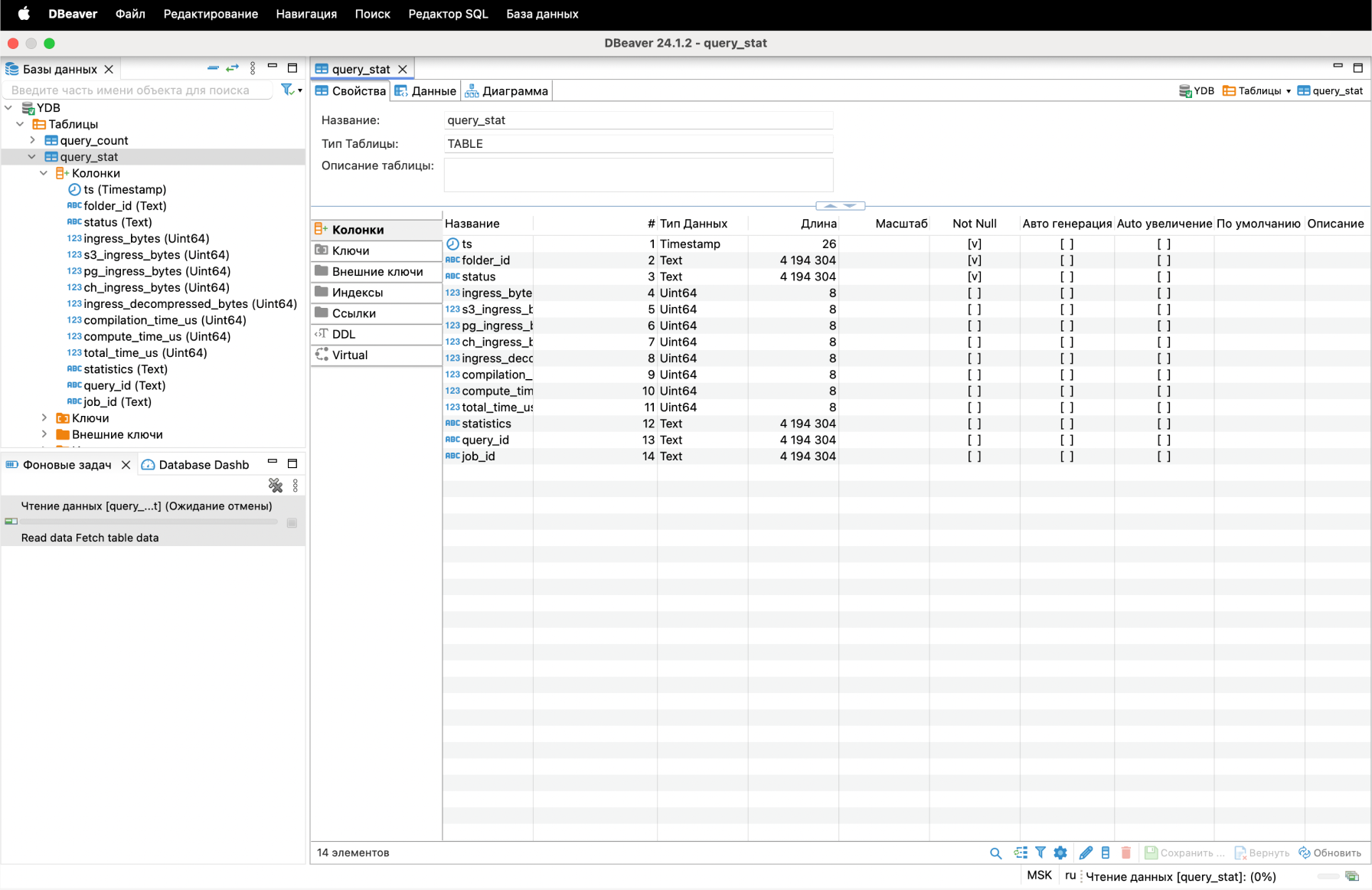The width and height of the screenshot is (1372, 890).
Task: Toggle Not Null checkbox for the ts column
Action: (974, 244)
